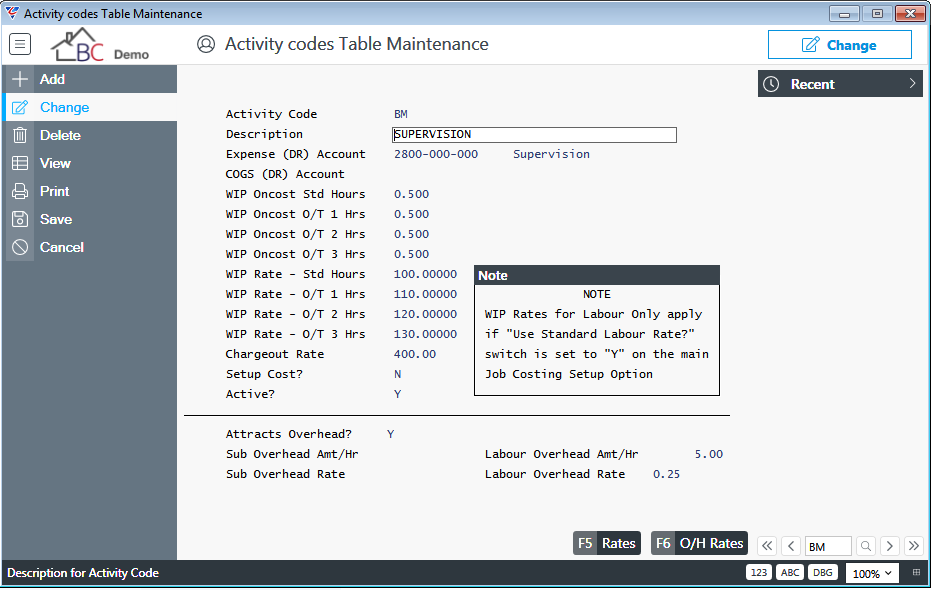Viewport: 932px width, 590px height.
Task: Click the prohibited icon beside Cancel
Action: click(x=20, y=247)
